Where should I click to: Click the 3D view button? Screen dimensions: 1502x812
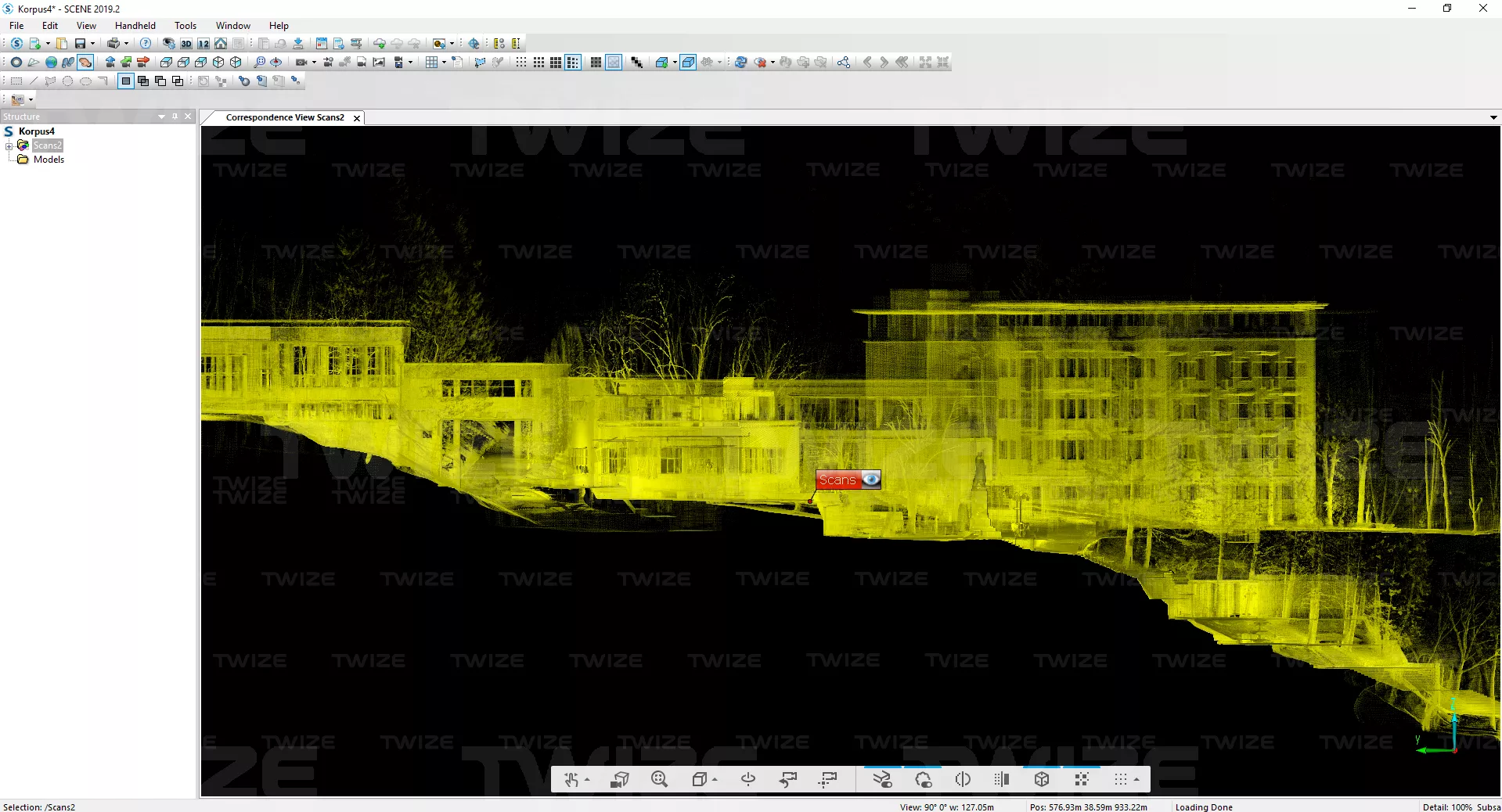pyautogui.click(x=186, y=44)
